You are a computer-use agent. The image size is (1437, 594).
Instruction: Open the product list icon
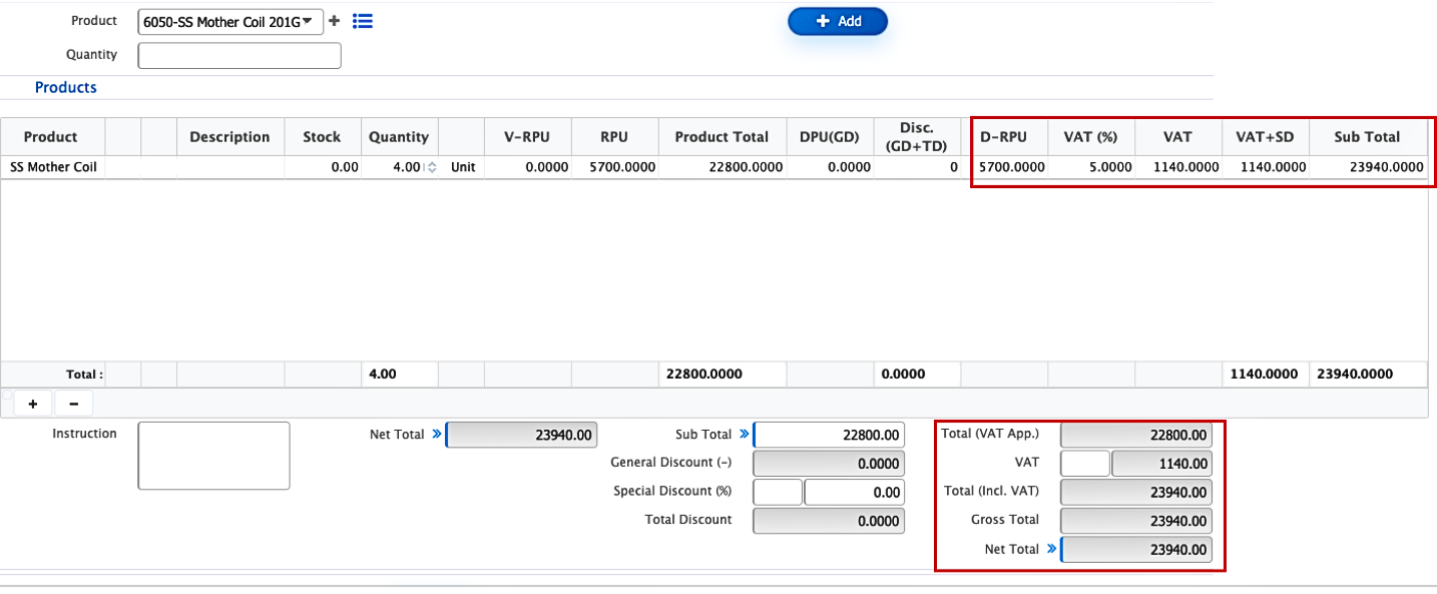click(363, 21)
